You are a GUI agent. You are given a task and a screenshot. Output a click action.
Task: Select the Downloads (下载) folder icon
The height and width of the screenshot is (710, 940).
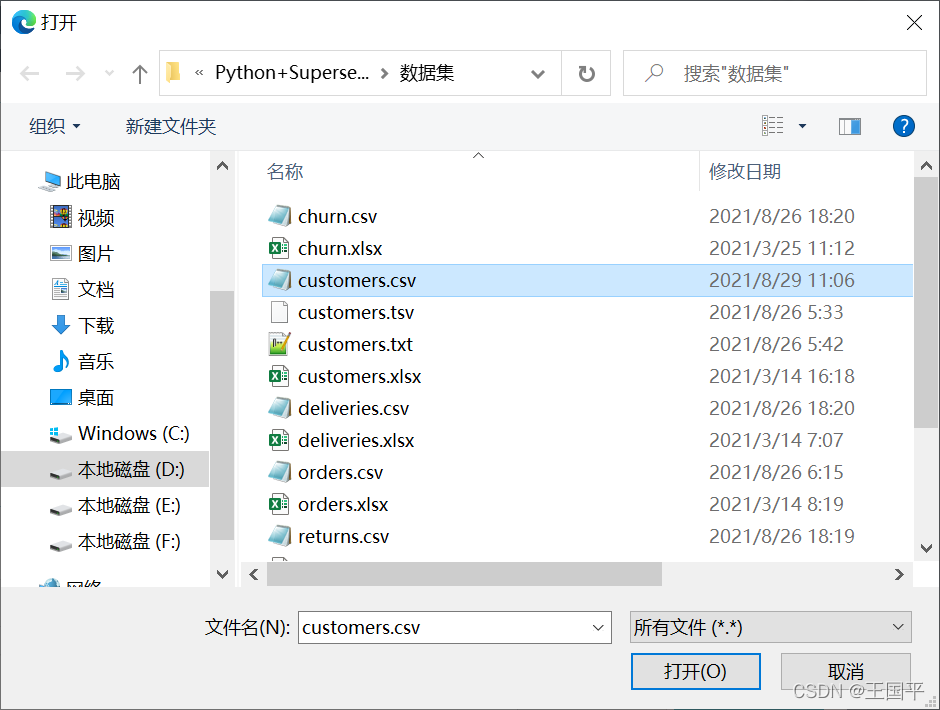coord(61,326)
